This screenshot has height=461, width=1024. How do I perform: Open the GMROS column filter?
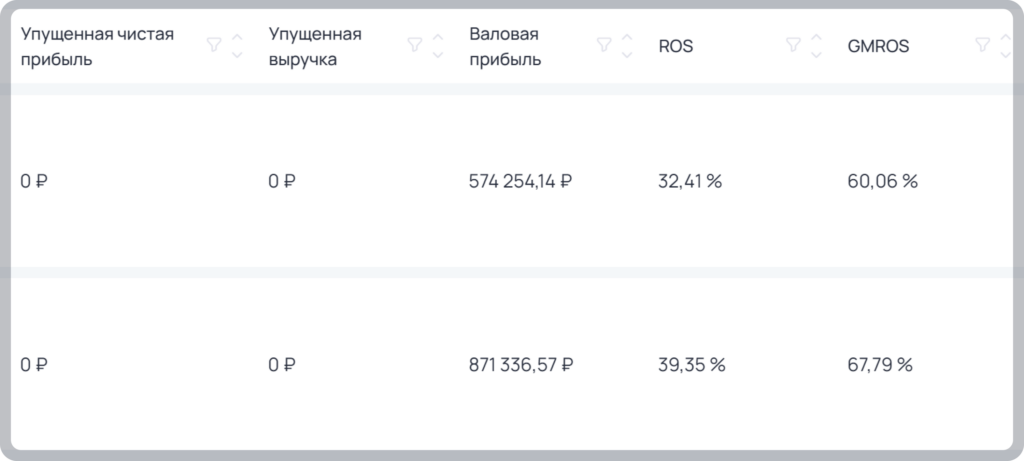982,45
